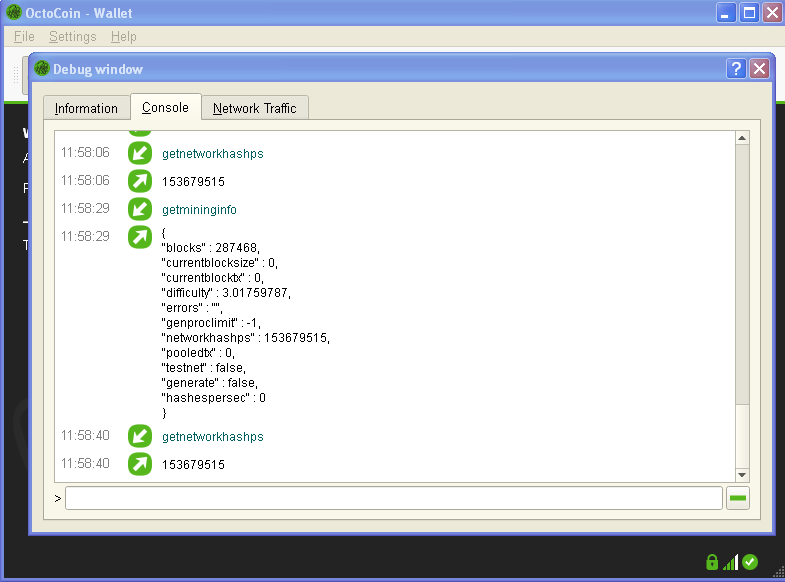Click the "generate" : false line

(210, 383)
